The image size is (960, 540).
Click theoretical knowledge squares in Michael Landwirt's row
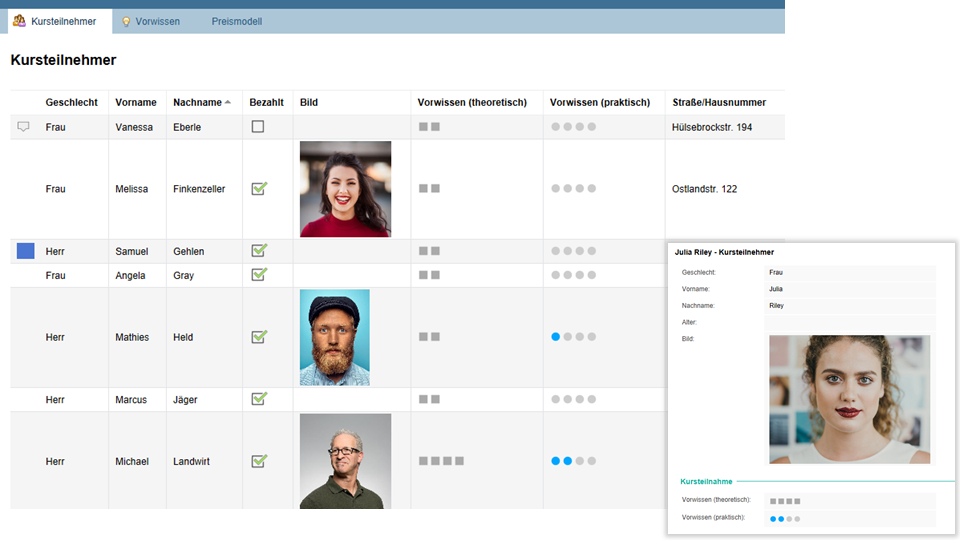441,461
